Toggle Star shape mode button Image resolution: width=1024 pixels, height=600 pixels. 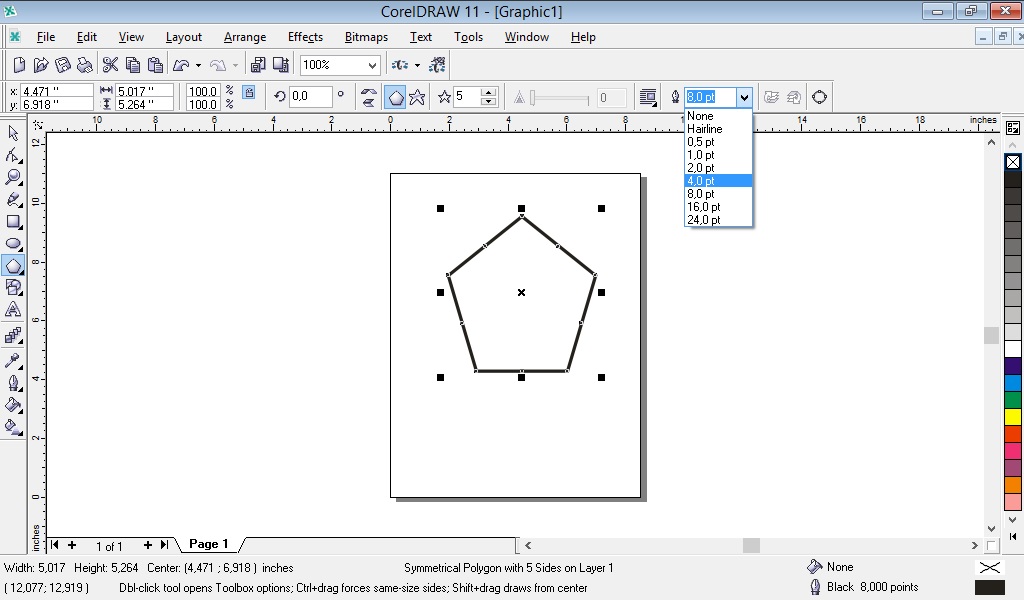coord(417,97)
